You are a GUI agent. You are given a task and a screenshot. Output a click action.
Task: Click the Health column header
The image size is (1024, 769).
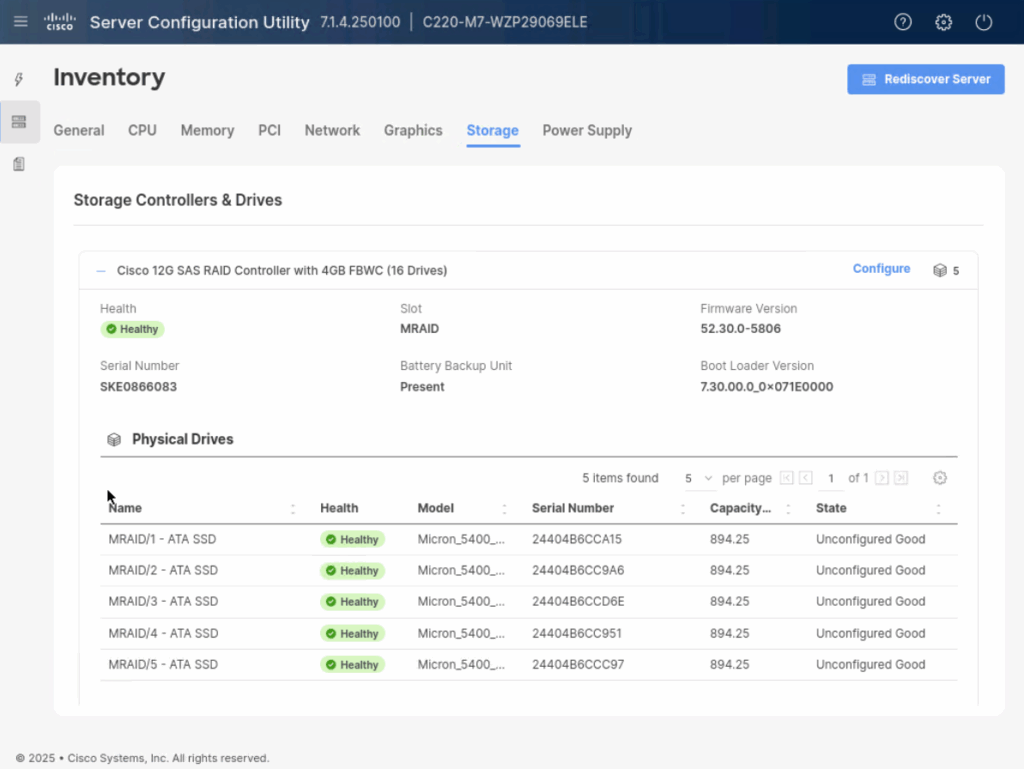tap(339, 508)
